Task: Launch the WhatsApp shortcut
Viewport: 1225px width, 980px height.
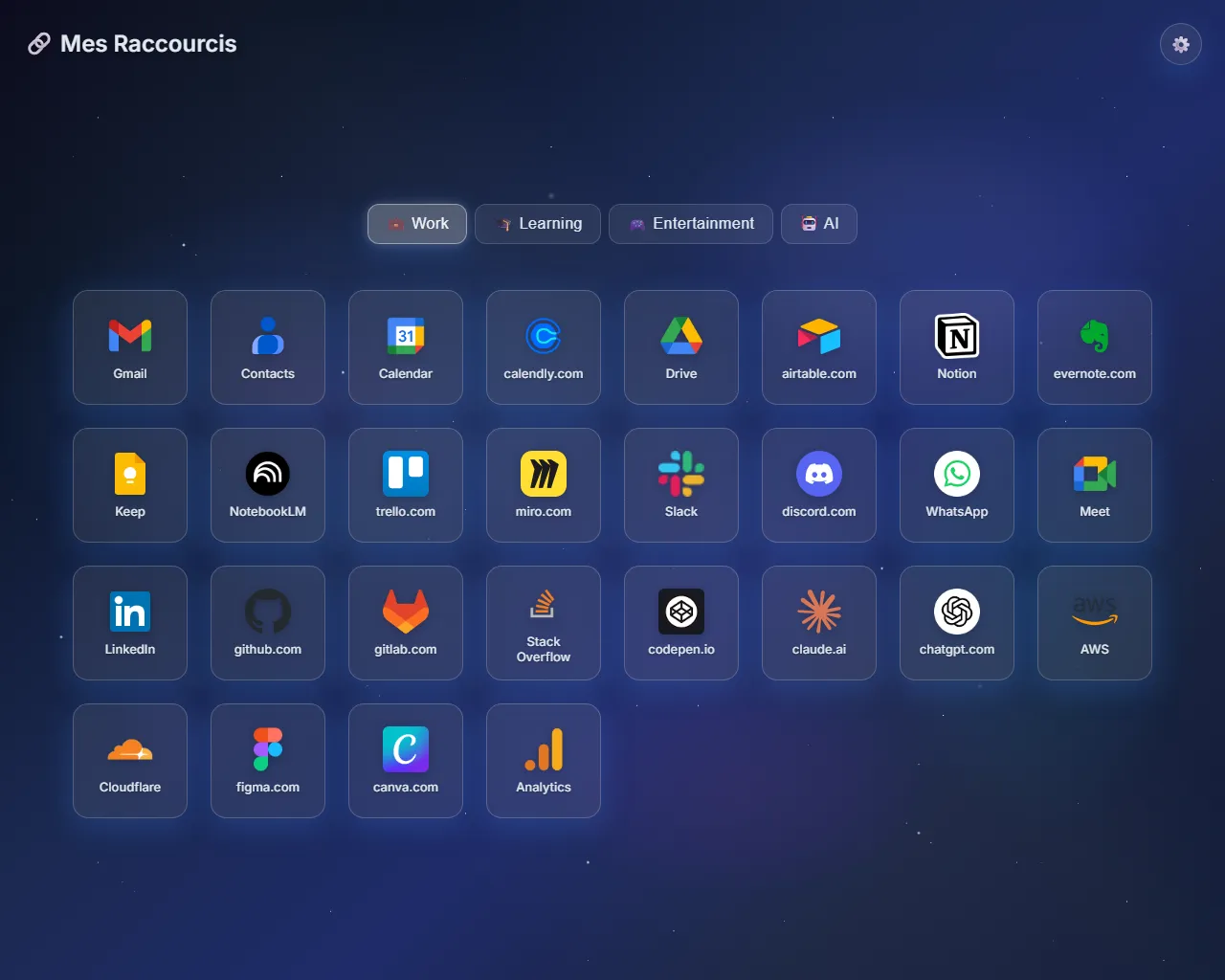Action: pos(957,484)
